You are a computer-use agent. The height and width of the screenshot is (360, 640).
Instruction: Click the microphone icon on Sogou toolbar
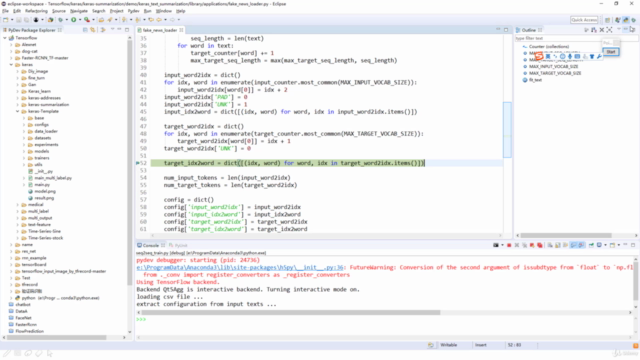570,56
